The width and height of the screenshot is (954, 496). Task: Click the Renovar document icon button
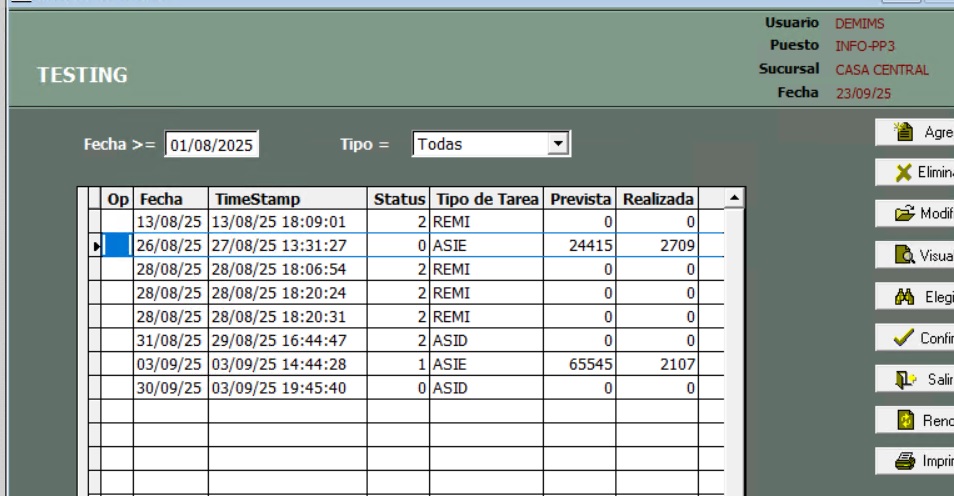point(899,420)
